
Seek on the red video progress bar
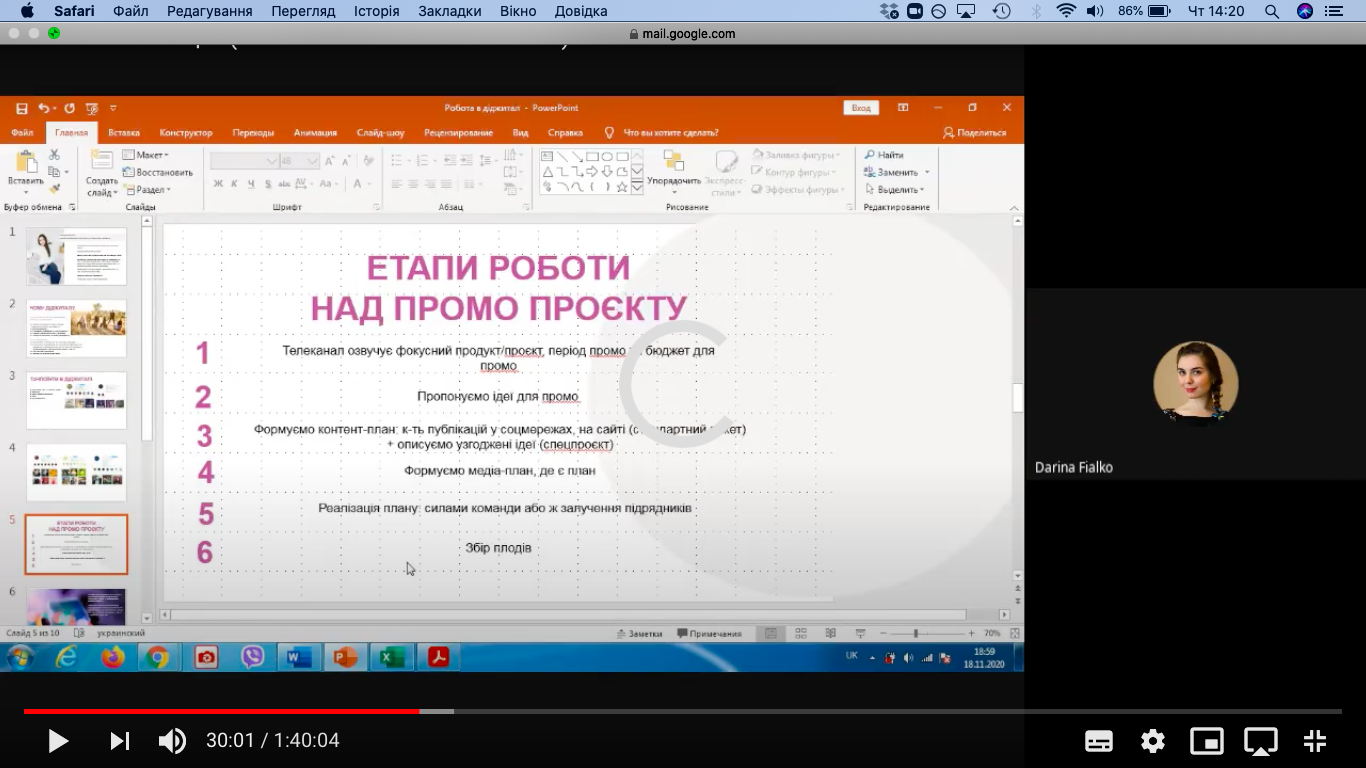tap(220, 711)
